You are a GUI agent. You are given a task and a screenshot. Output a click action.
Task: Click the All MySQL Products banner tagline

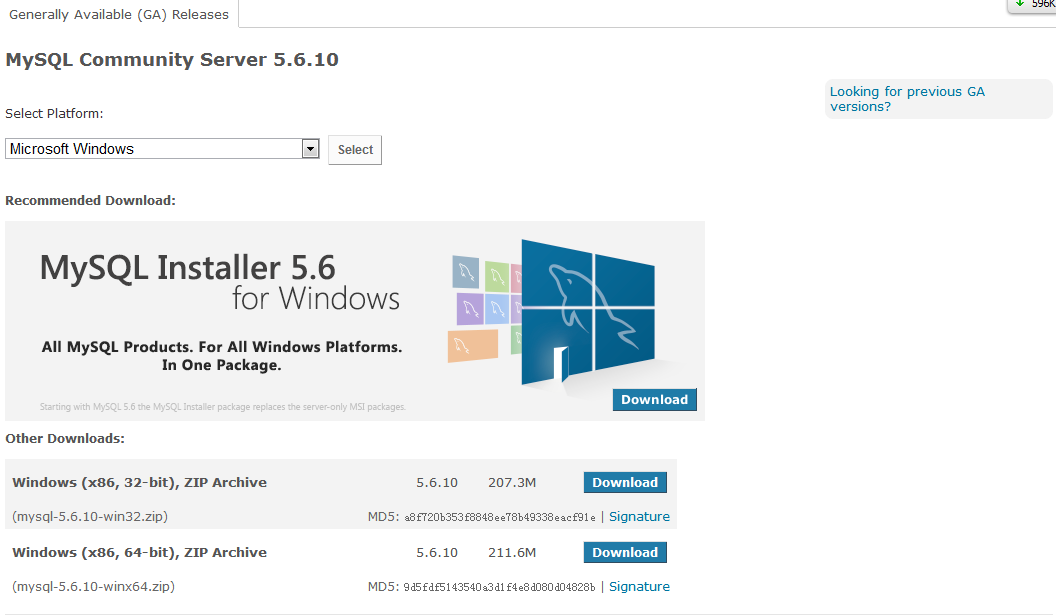(222, 356)
